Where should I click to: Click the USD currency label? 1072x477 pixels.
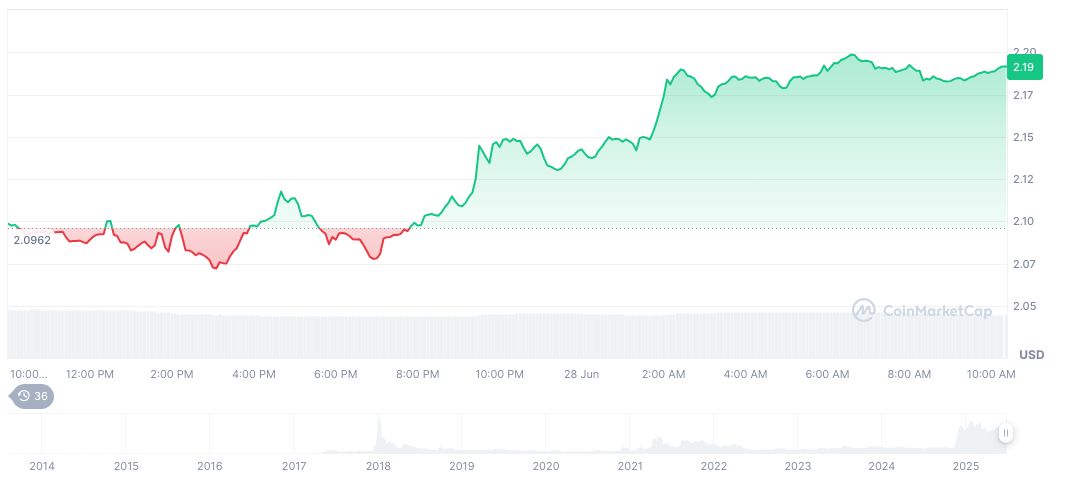click(1031, 355)
